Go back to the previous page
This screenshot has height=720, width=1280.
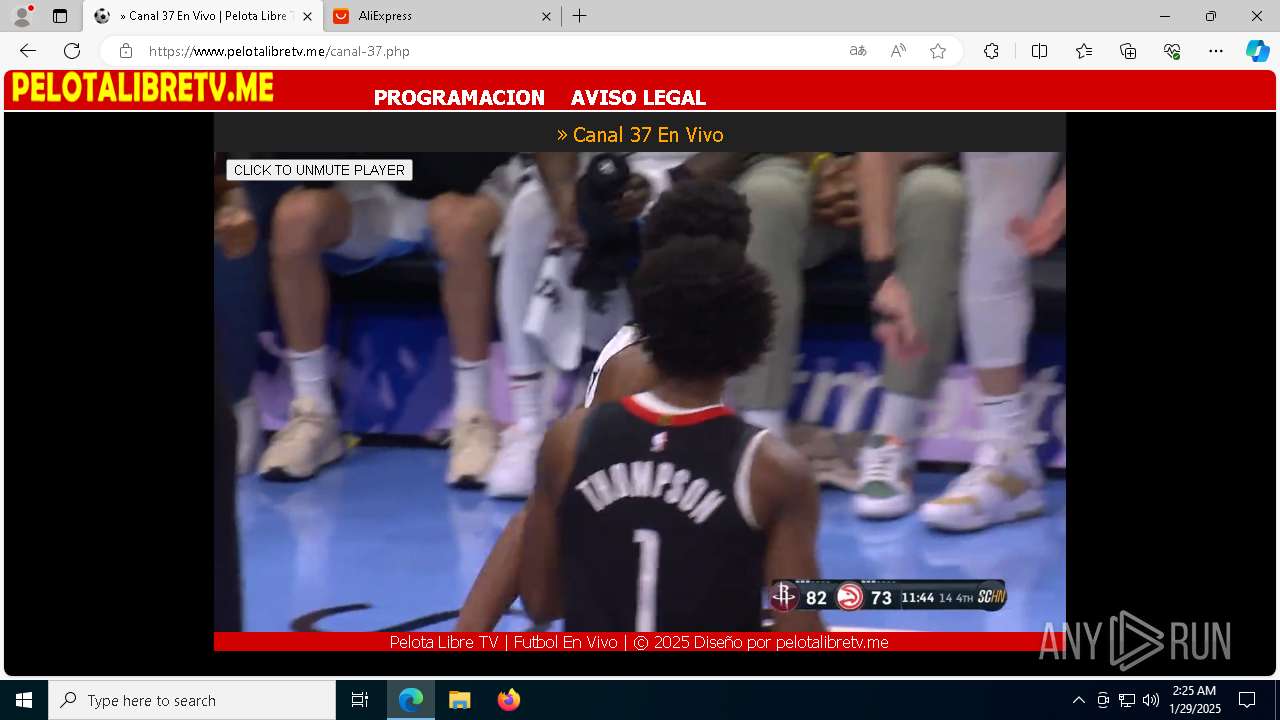pyautogui.click(x=28, y=51)
